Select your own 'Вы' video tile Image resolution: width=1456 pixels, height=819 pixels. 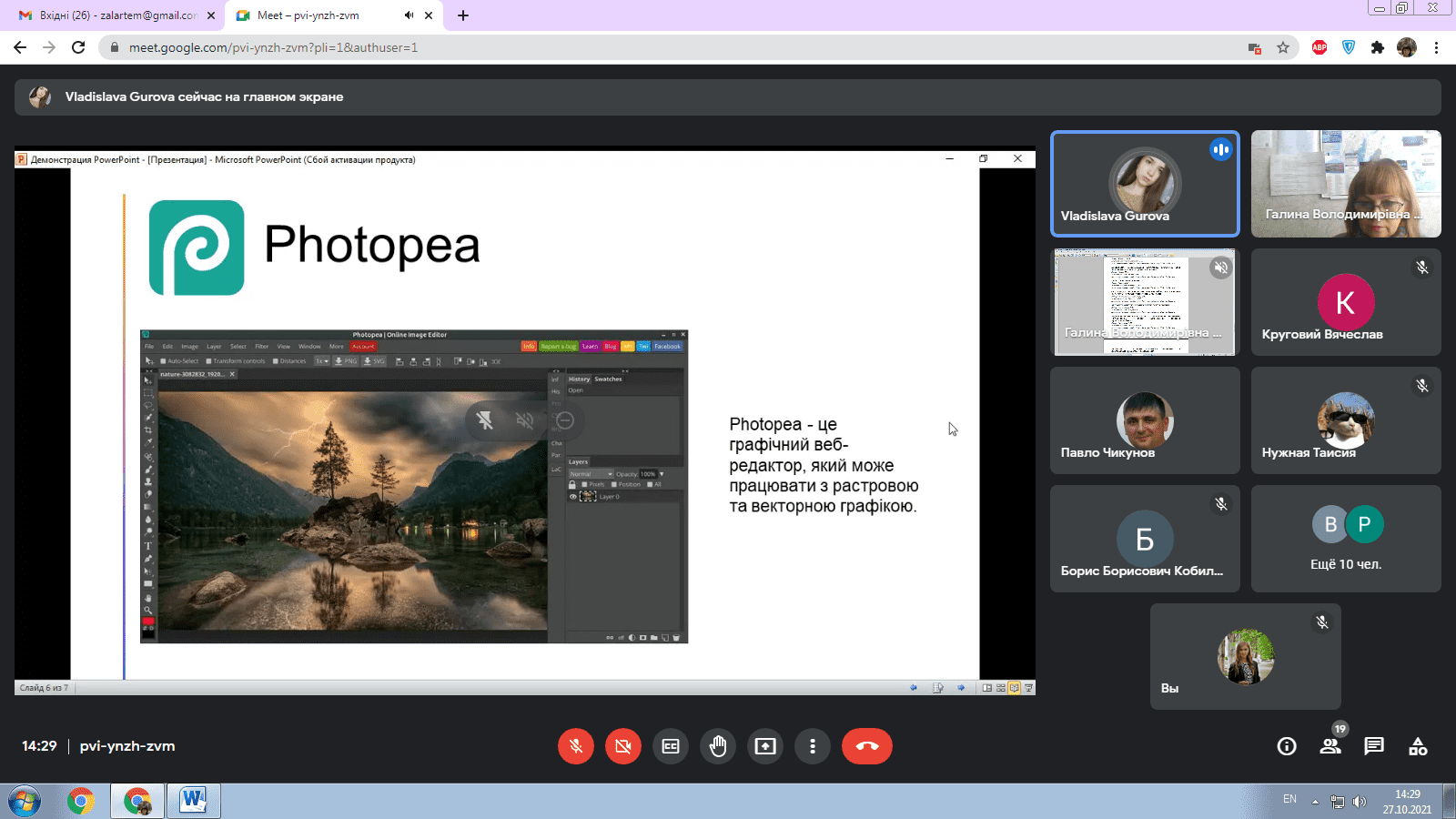[1246, 657]
